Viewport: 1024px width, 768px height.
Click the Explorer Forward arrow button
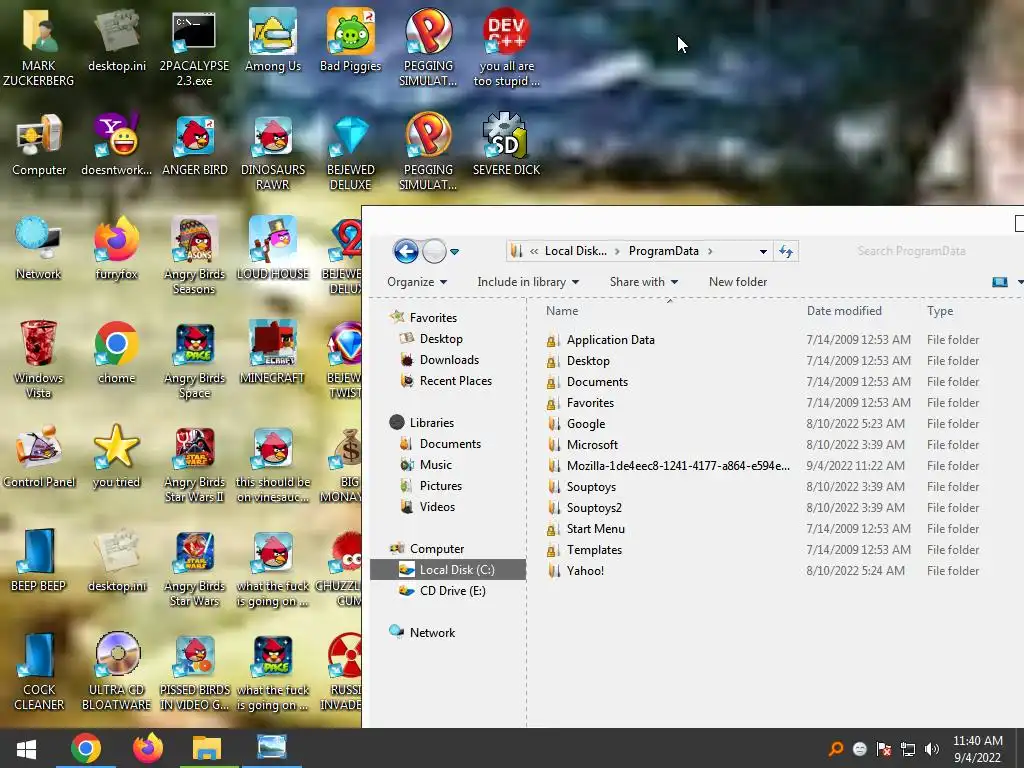click(434, 251)
